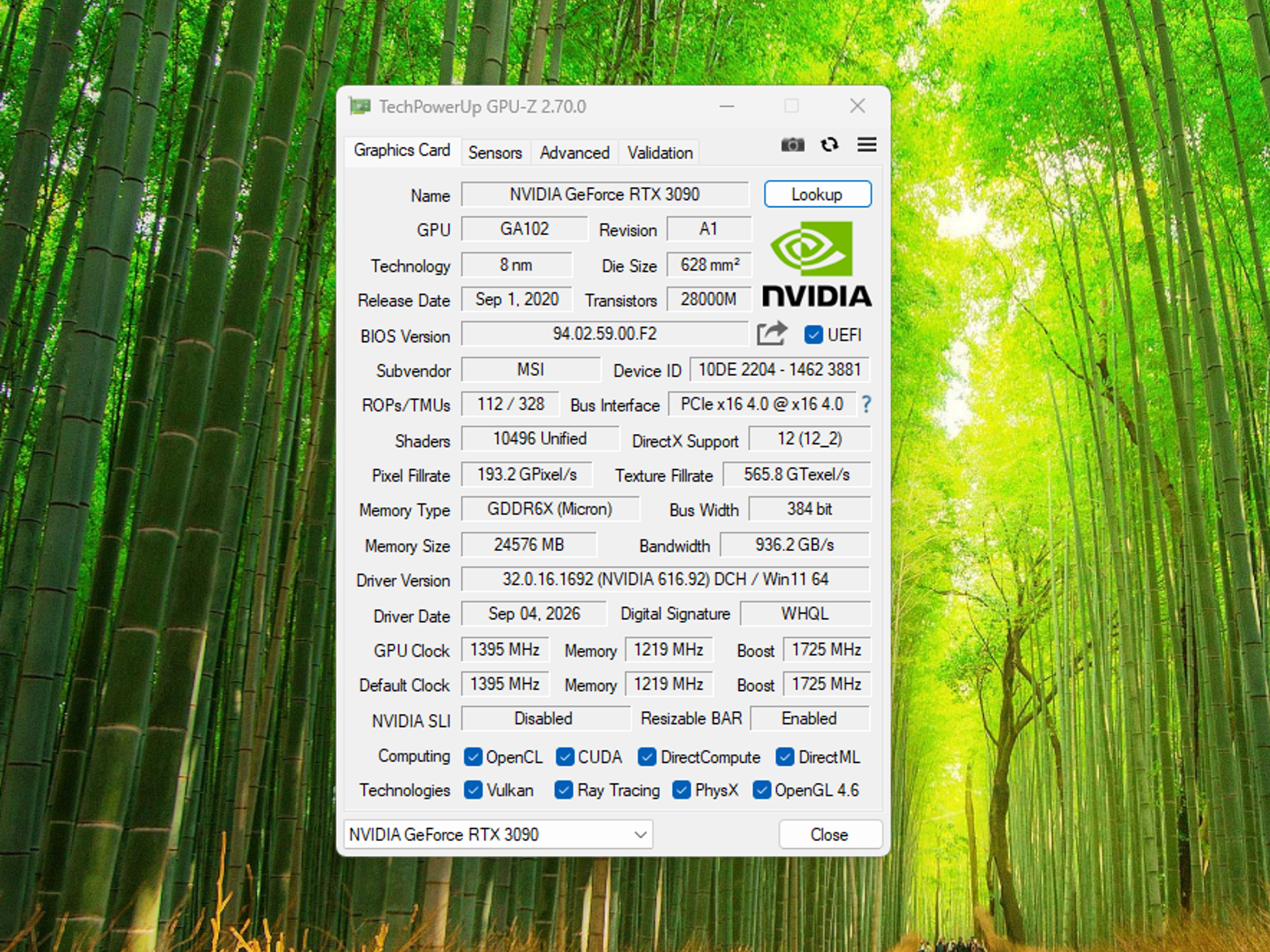Screen dimensions: 1270x952
Task: Click the Name field showing RTX 3090
Action: coord(605,194)
